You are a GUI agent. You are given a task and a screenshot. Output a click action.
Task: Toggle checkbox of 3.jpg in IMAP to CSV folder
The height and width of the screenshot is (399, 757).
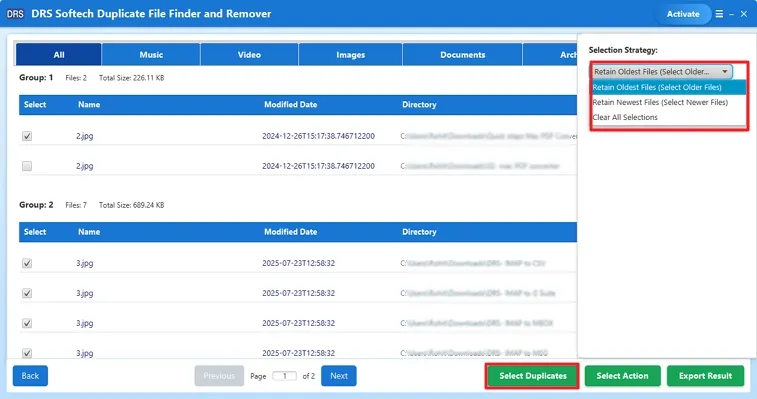pyautogui.click(x=27, y=263)
